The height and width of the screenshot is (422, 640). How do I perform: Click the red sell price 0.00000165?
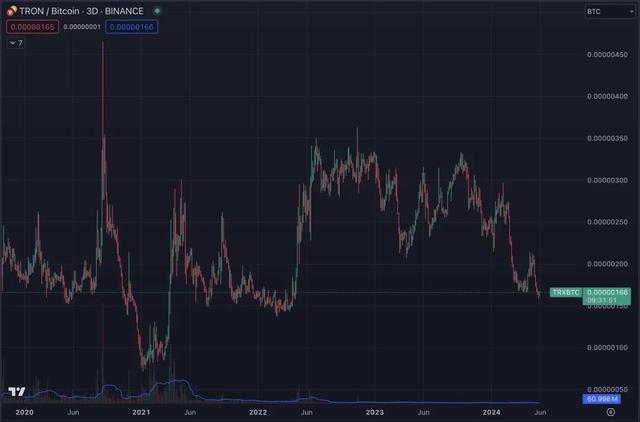(32, 27)
